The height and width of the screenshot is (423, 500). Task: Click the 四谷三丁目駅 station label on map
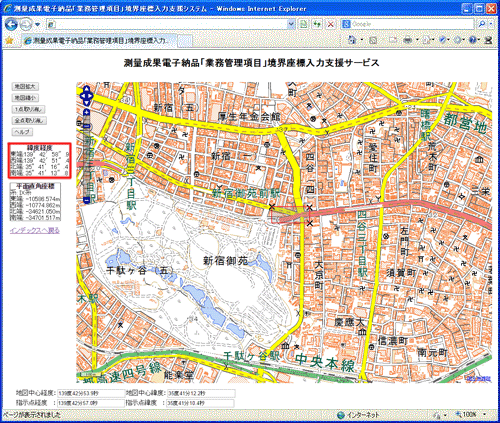[362, 244]
